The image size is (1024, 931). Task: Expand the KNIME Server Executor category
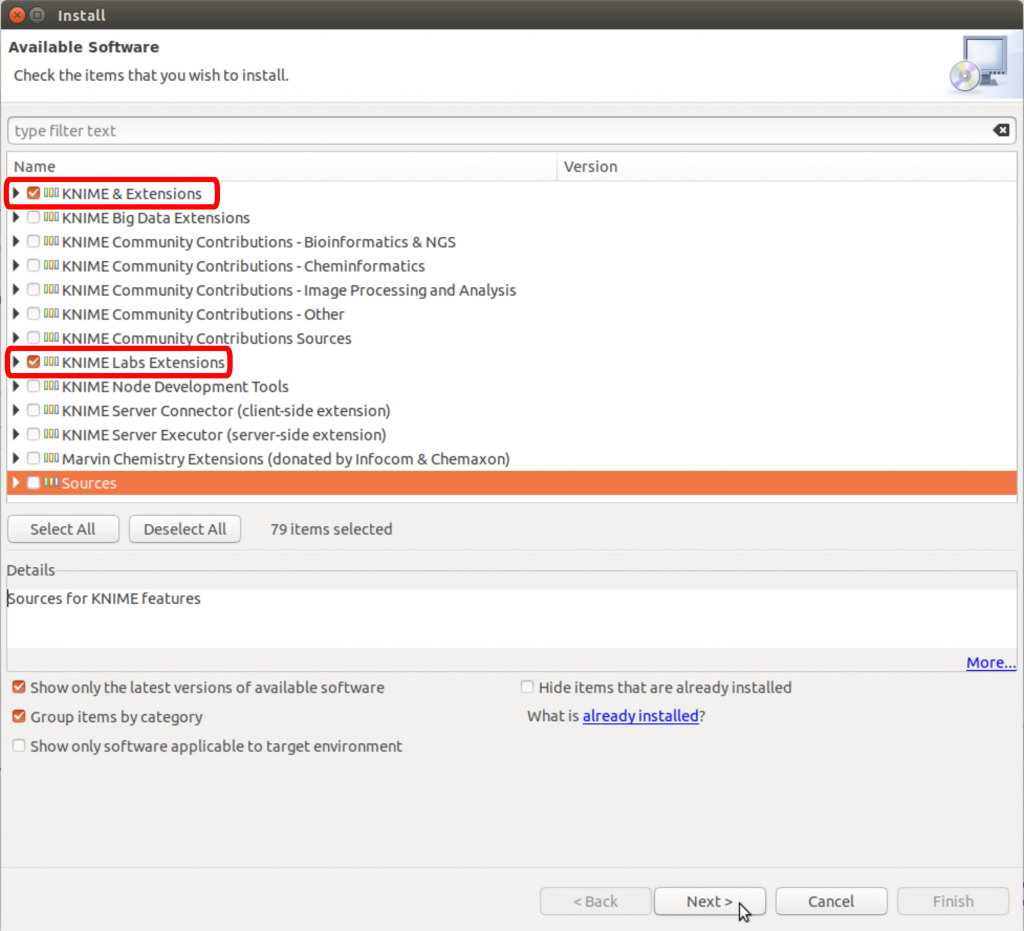tap(16, 435)
